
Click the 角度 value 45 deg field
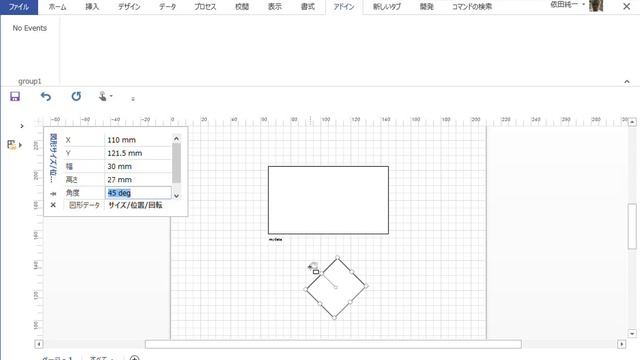(138, 193)
